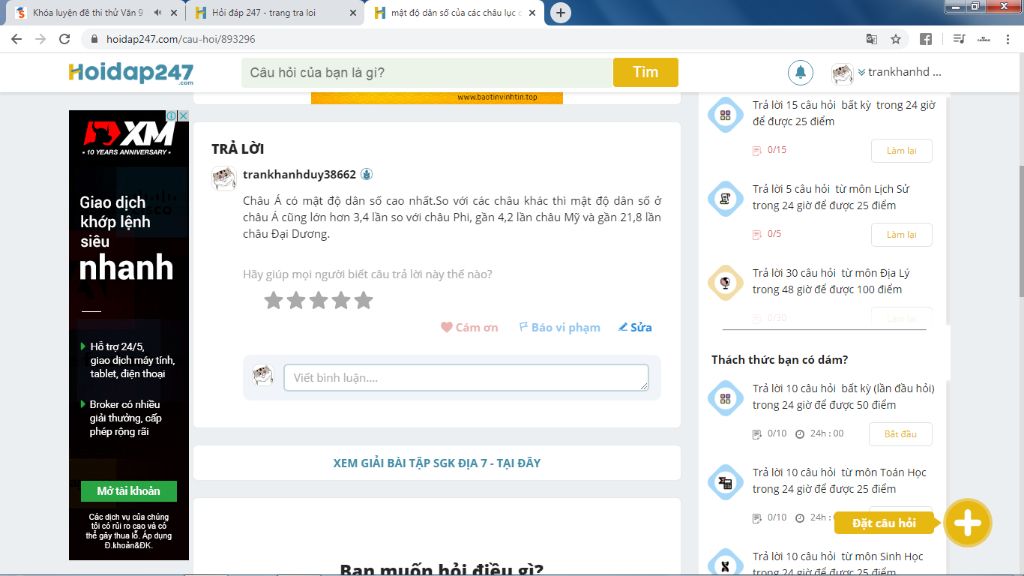
Task: Rate the answer three stars
Action: pyautogui.click(x=319, y=300)
